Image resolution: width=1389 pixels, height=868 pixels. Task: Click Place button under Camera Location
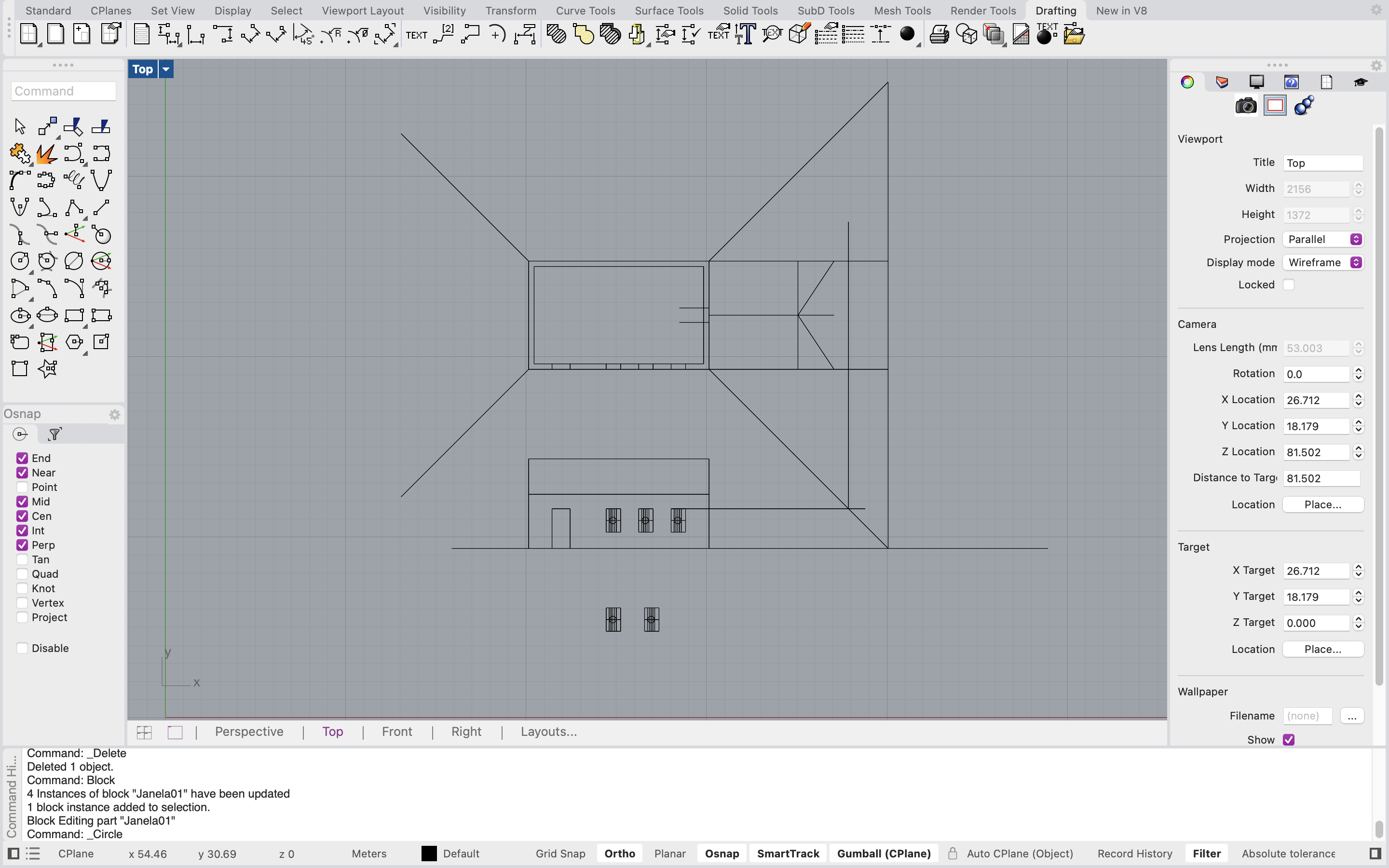1322,504
